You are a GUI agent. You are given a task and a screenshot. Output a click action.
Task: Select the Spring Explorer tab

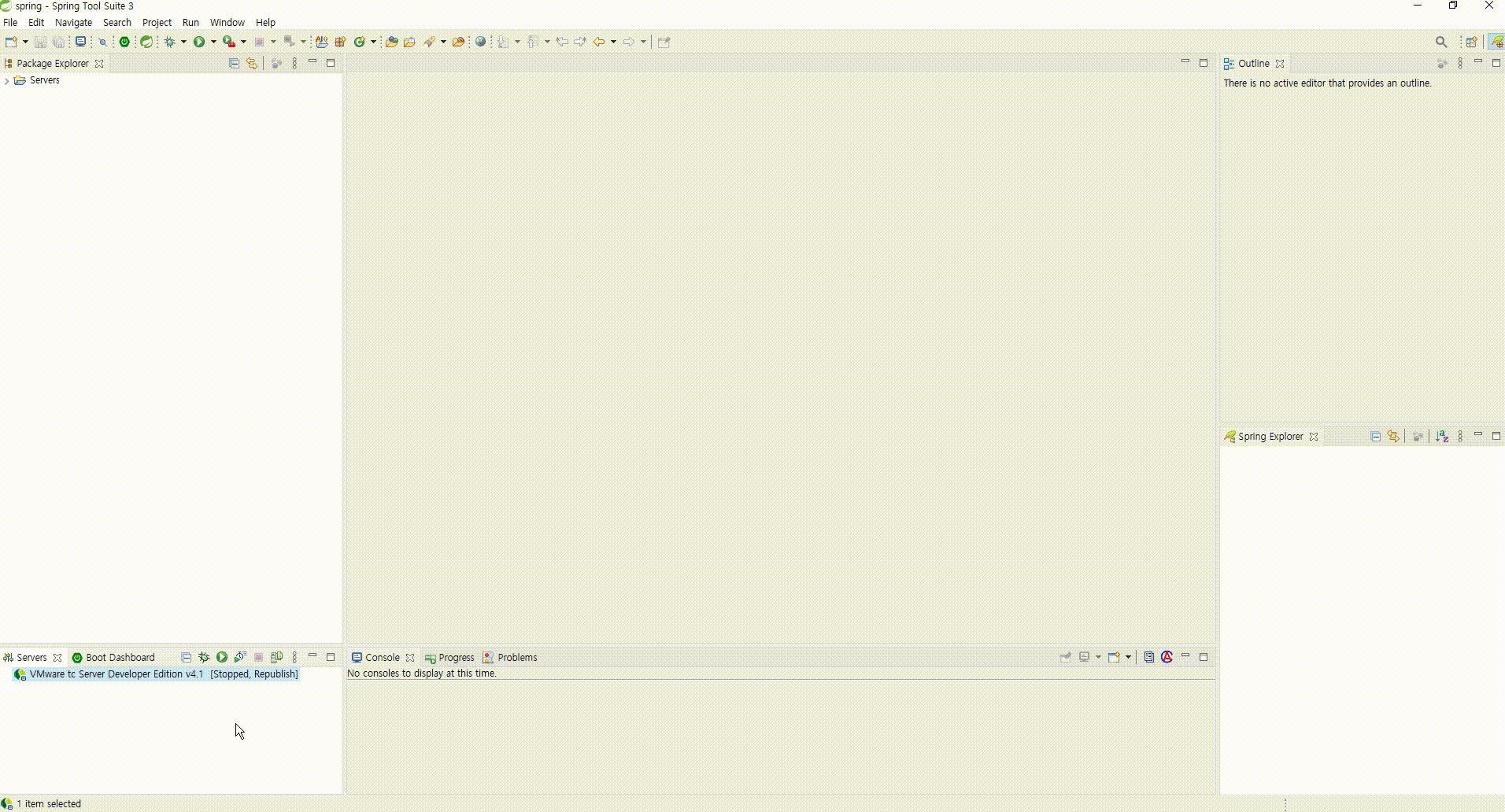(x=1270, y=437)
